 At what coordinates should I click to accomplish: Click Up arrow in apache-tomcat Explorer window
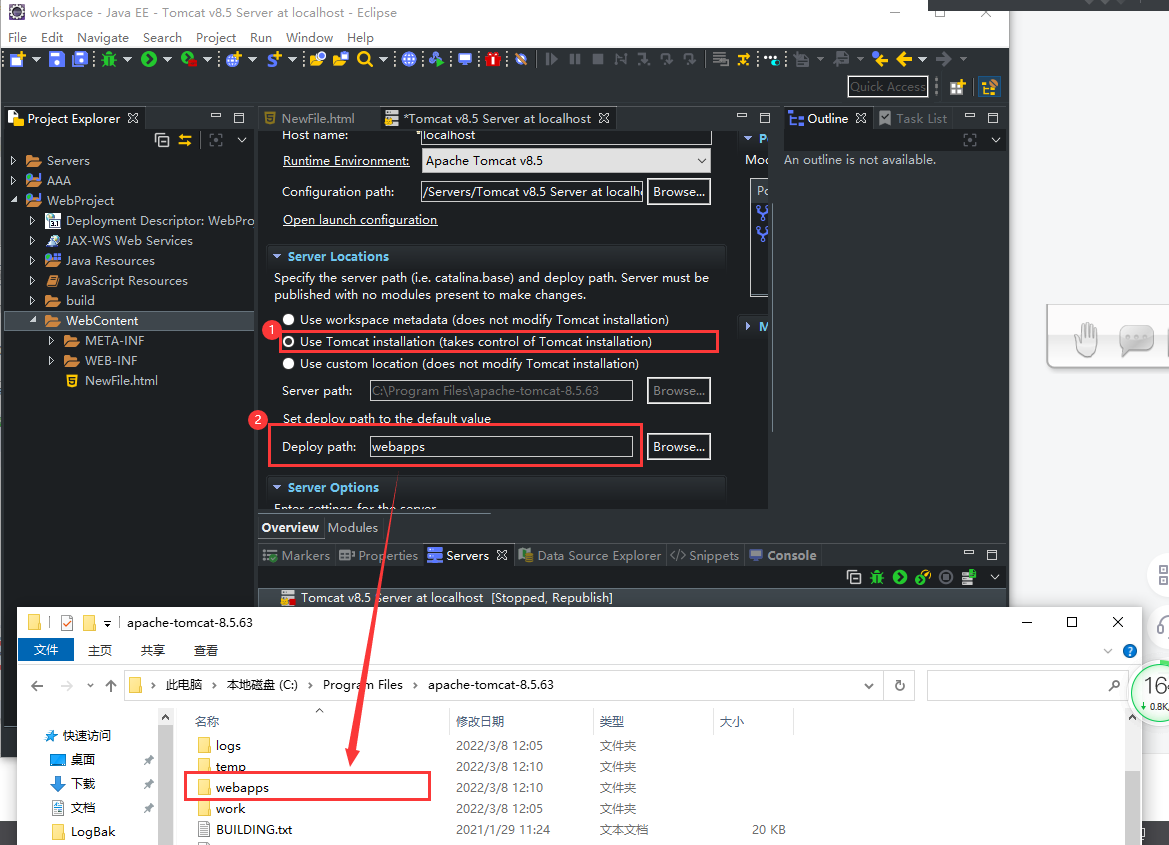tap(110, 685)
